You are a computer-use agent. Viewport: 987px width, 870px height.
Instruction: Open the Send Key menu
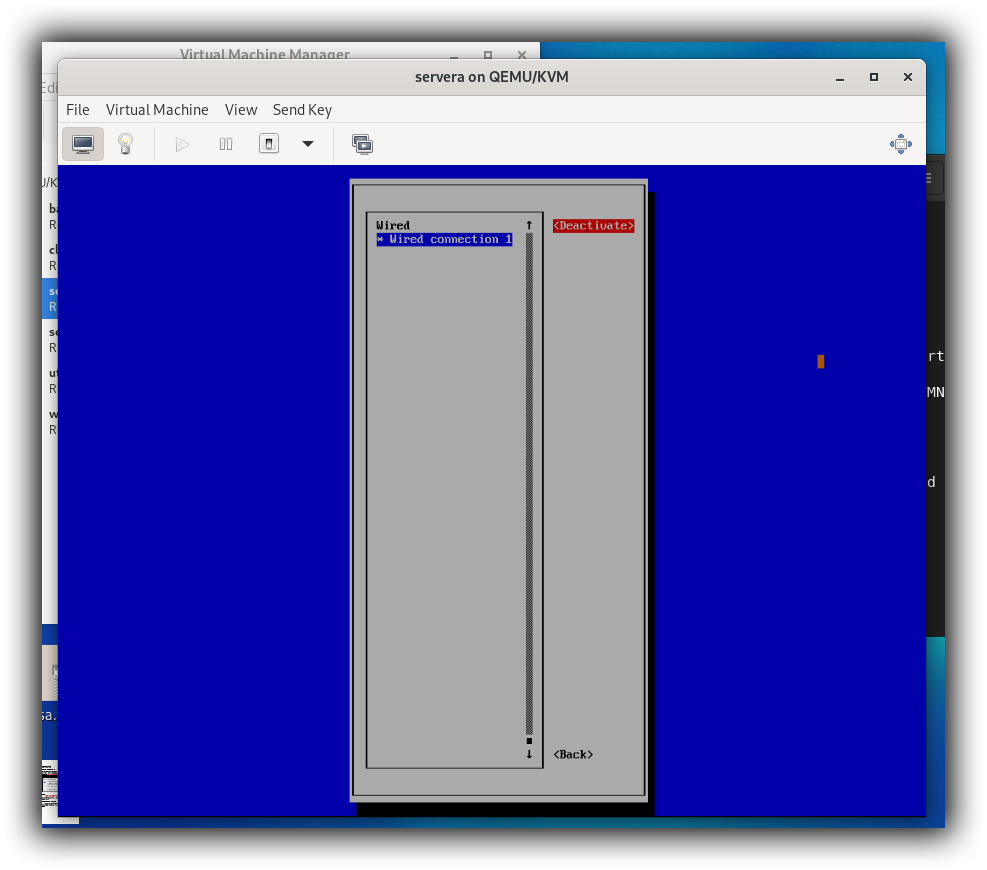pos(302,110)
